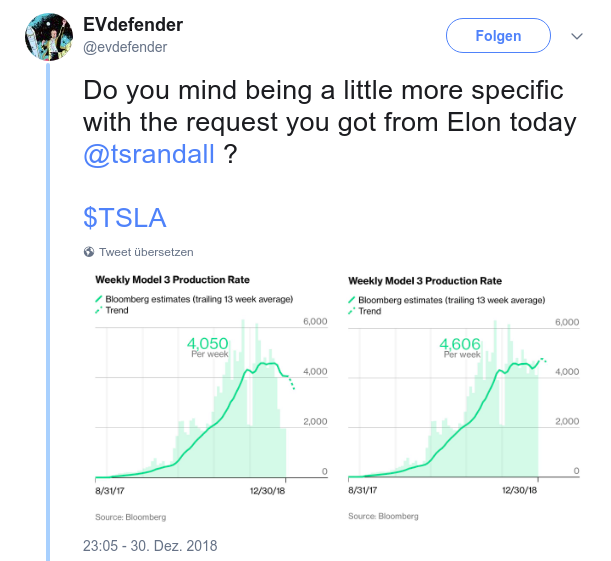This screenshot has height=561, width=611.
Task: Click the 4,050 per week label
Action: click(x=208, y=346)
